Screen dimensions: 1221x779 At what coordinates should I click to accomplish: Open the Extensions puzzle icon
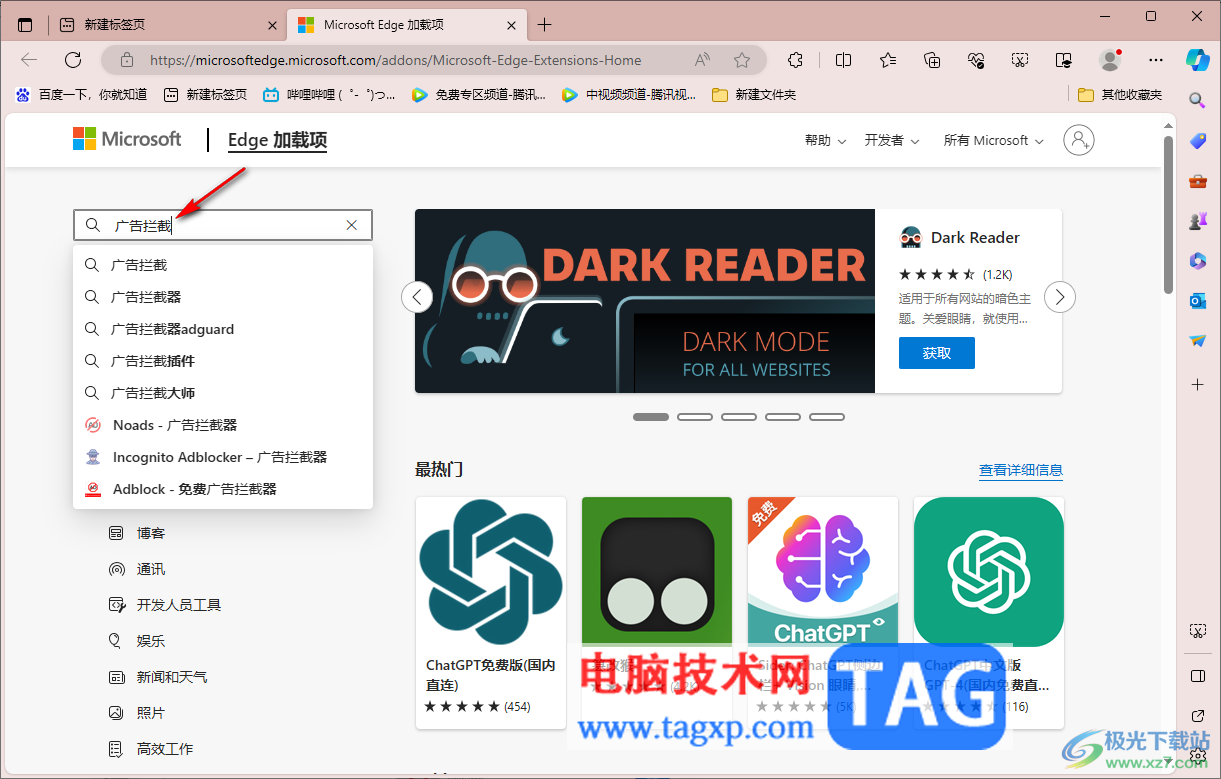[x=796, y=60]
